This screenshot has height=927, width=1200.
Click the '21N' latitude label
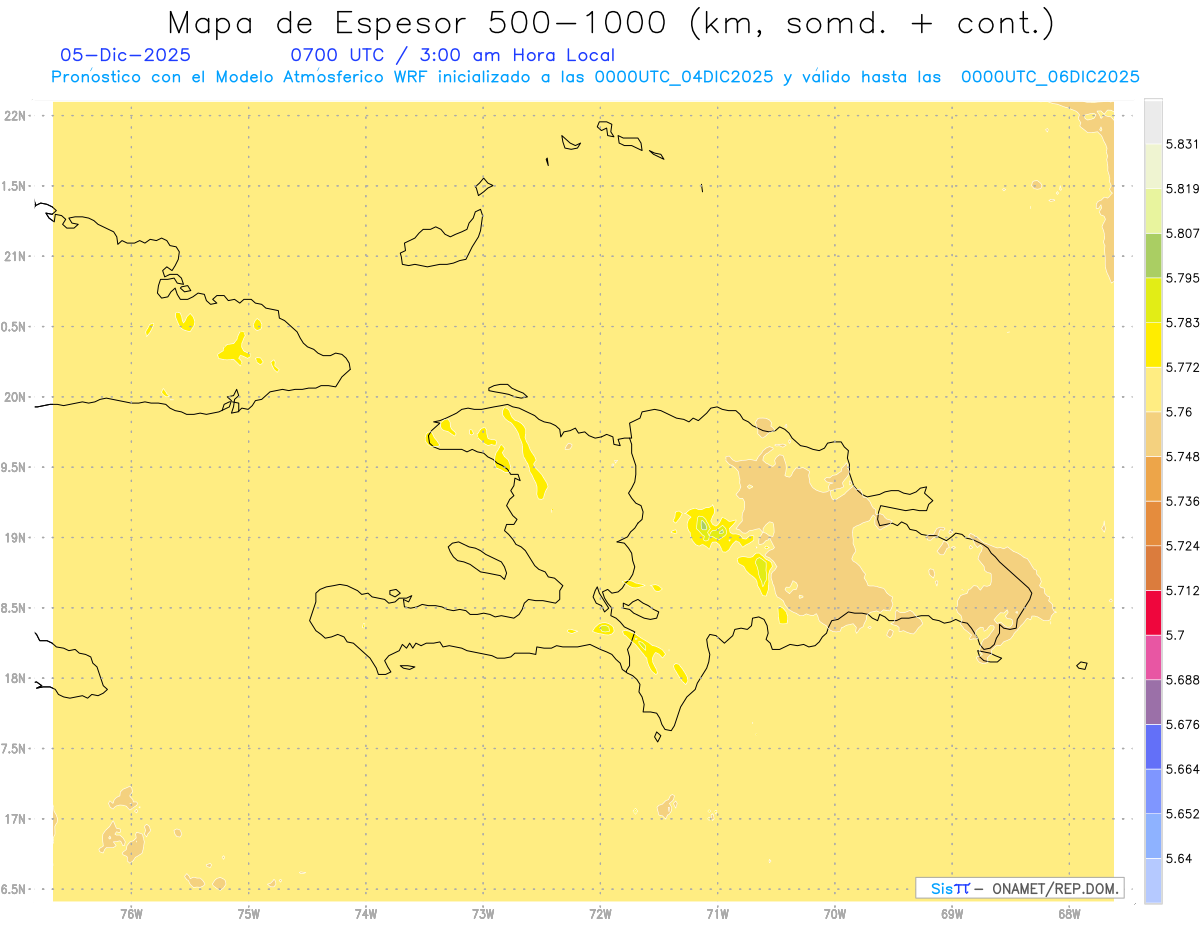tap(14, 256)
